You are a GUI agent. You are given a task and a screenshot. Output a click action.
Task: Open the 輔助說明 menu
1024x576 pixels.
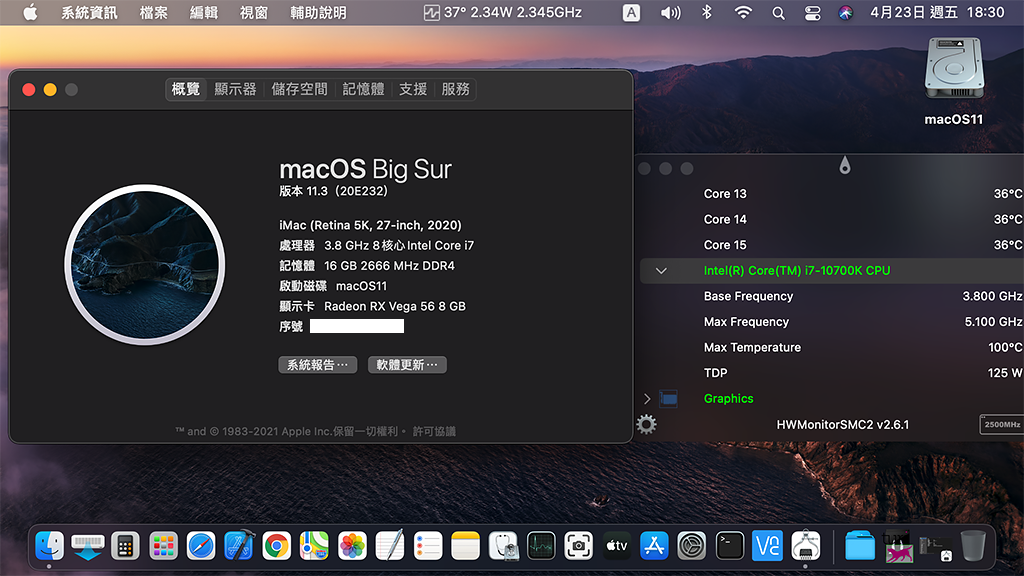(318, 12)
